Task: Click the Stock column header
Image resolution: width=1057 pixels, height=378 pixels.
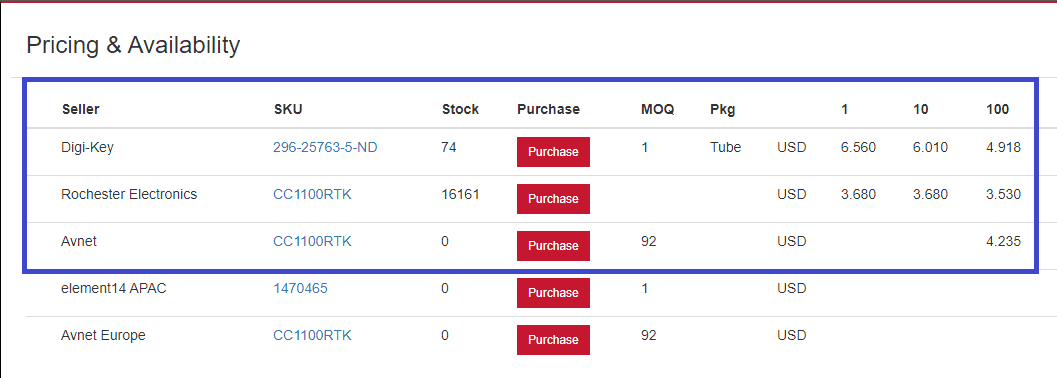Action: tap(460, 109)
